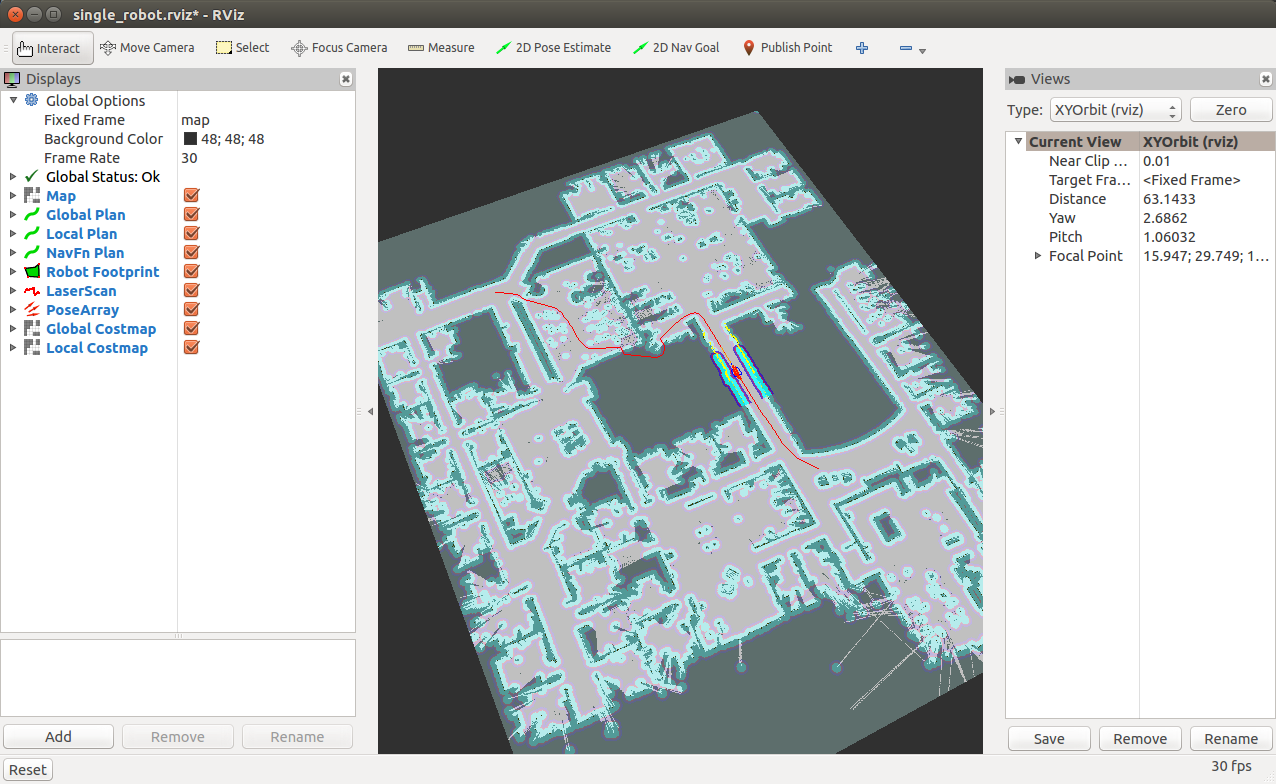Click the Zero button in Views

pos(1230,110)
